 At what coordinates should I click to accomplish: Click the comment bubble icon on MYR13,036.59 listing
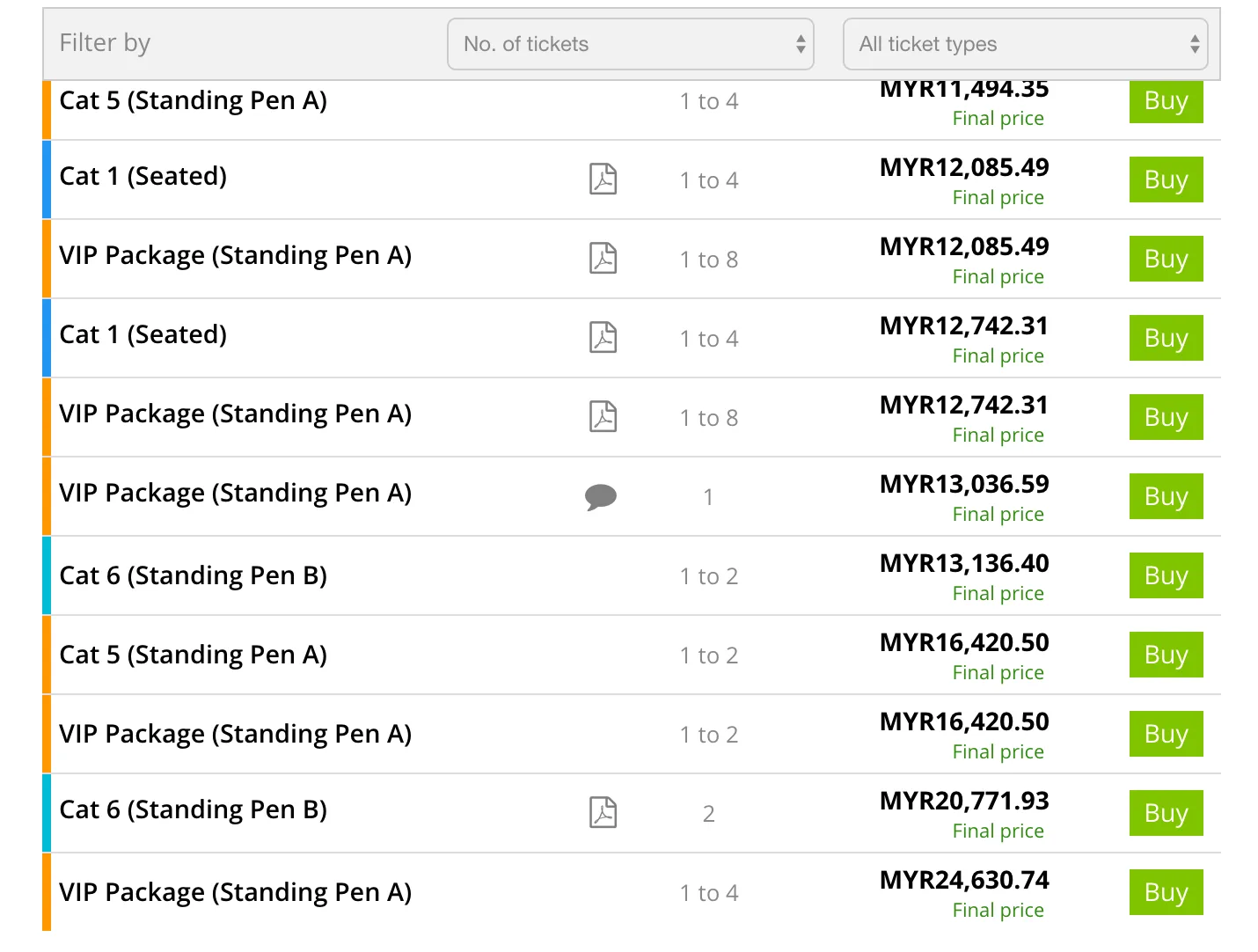pyautogui.click(x=601, y=497)
